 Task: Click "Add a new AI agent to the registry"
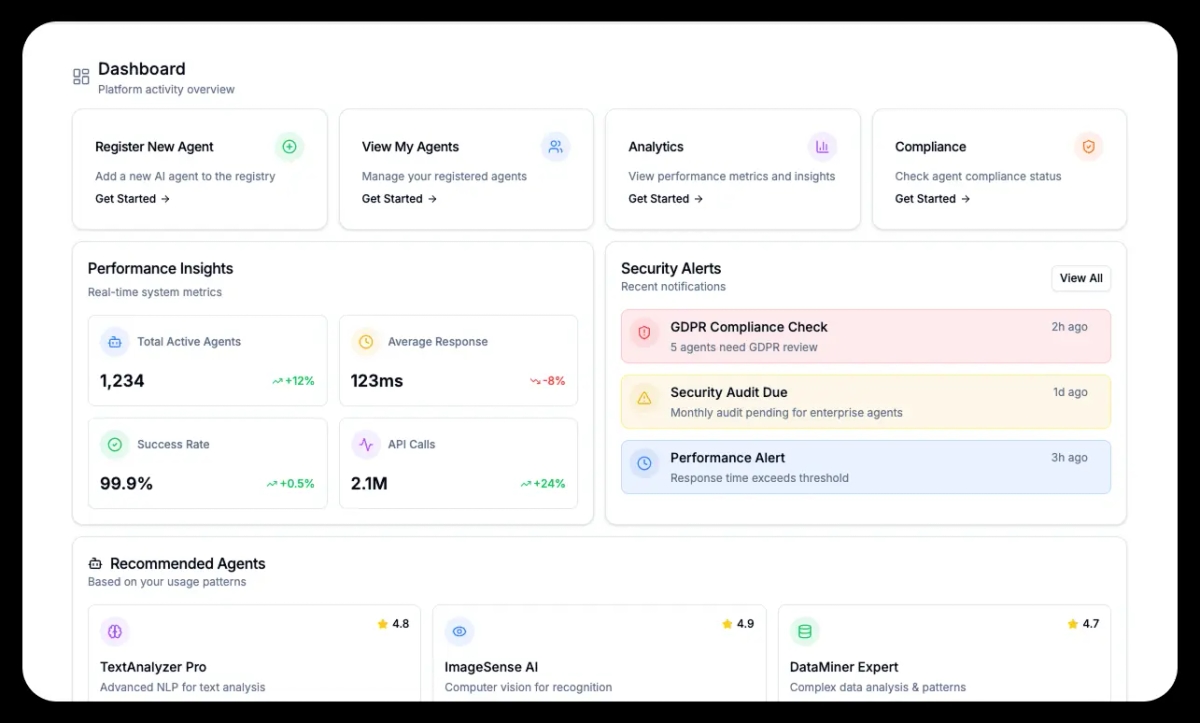point(185,177)
